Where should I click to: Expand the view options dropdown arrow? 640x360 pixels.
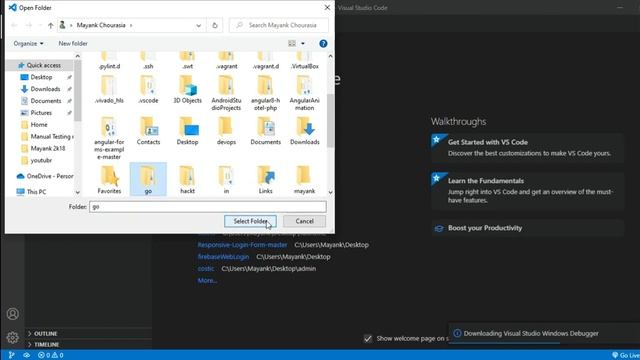pos(303,43)
